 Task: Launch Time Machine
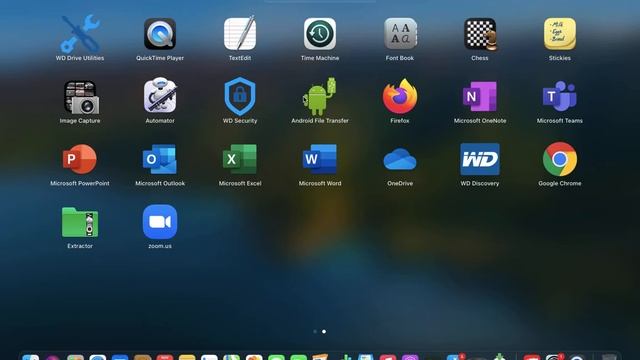pyautogui.click(x=320, y=34)
